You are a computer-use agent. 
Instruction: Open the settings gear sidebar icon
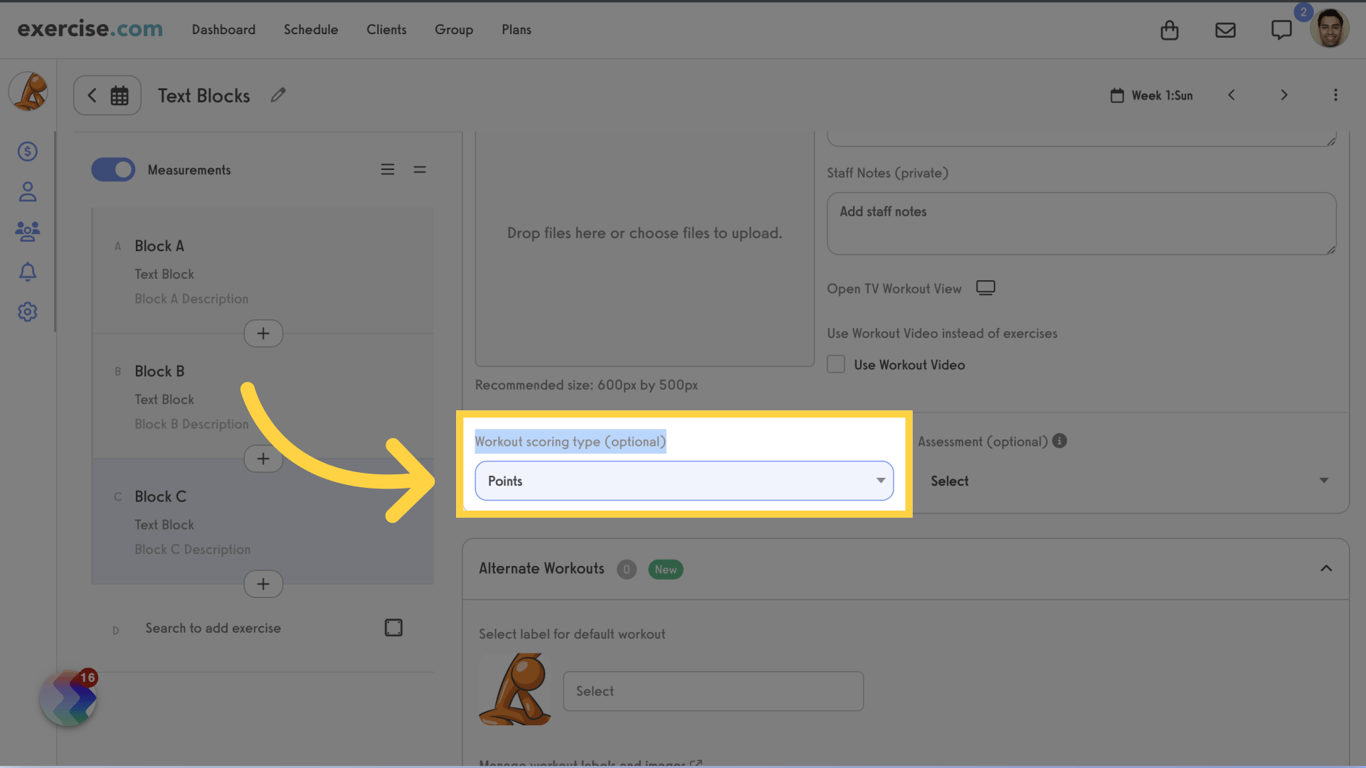[27, 312]
